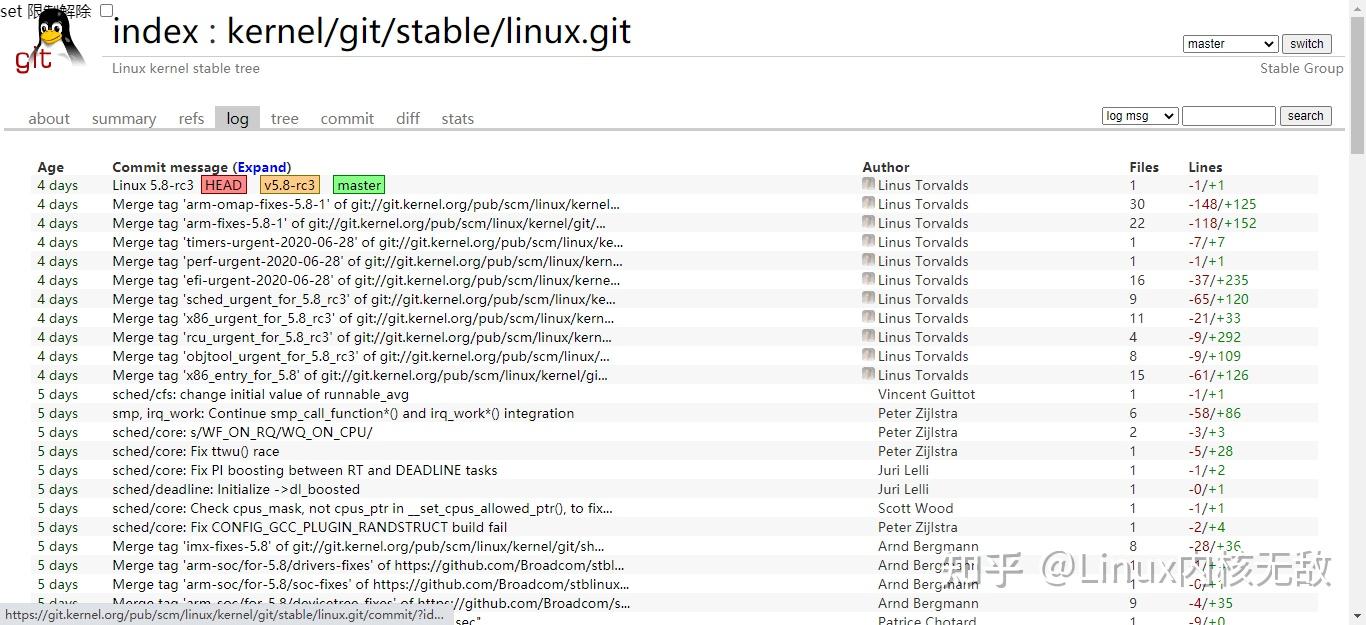
Task: Toggle the 限制解除 checkbox at top left
Action: tap(107, 9)
